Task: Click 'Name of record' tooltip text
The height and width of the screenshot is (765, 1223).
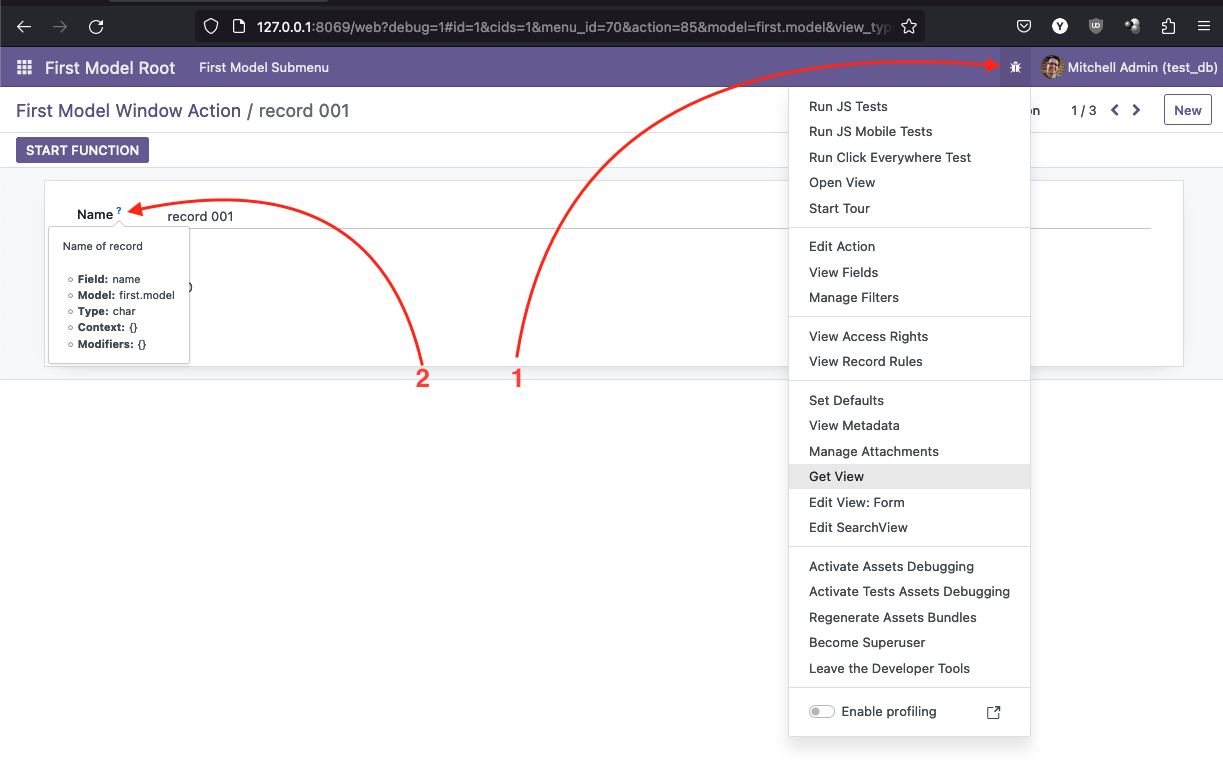Action: [x=103, y=246]
